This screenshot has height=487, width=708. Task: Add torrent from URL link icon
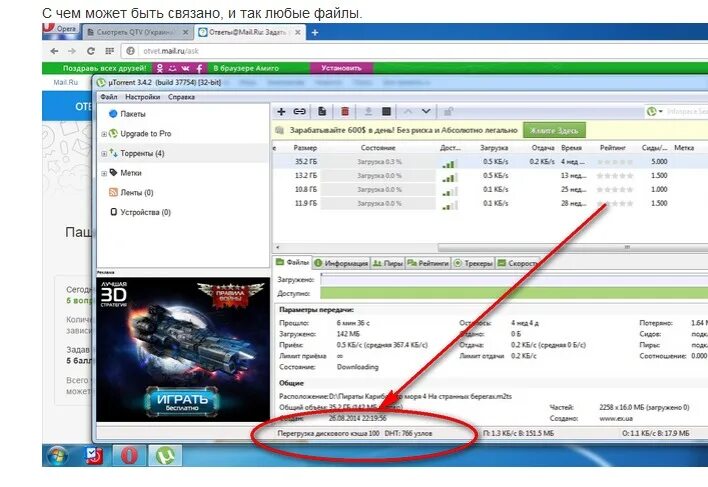[299, 111]
